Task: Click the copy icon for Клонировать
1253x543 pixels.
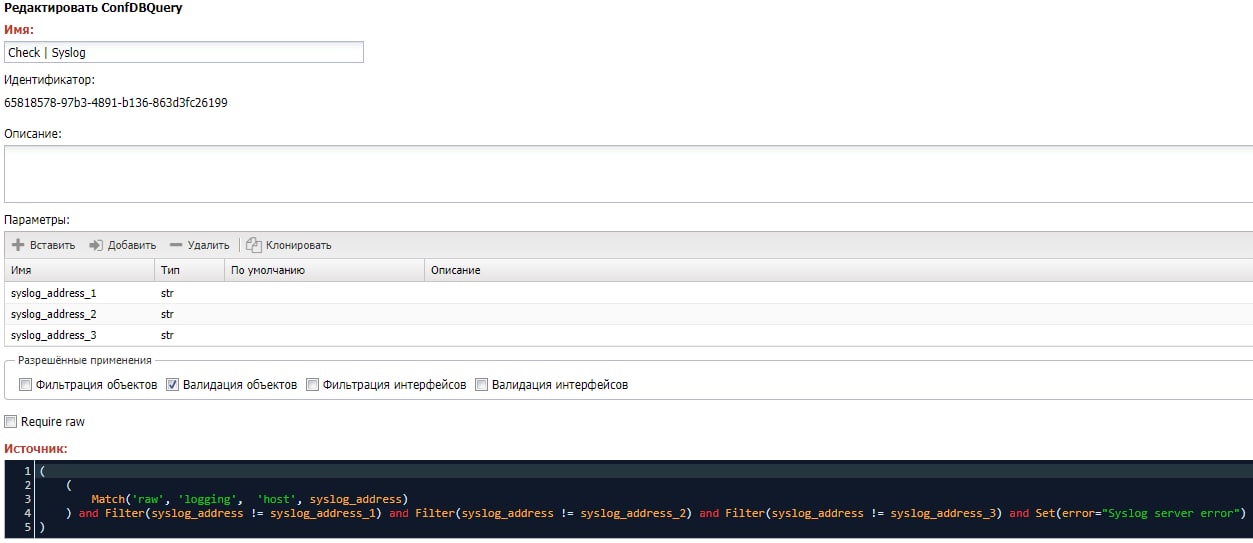Action: [x=254, y=245]
